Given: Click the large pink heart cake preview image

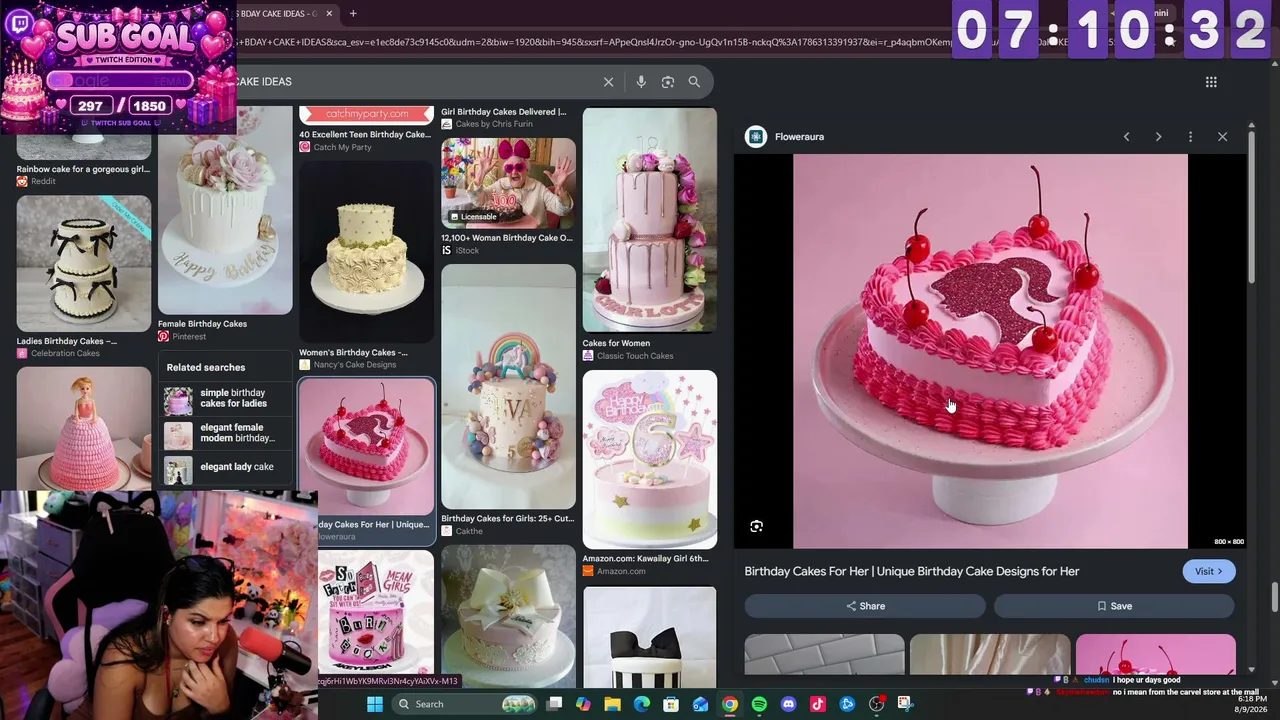Looking at the screenshot, I should tap(990, 351).
